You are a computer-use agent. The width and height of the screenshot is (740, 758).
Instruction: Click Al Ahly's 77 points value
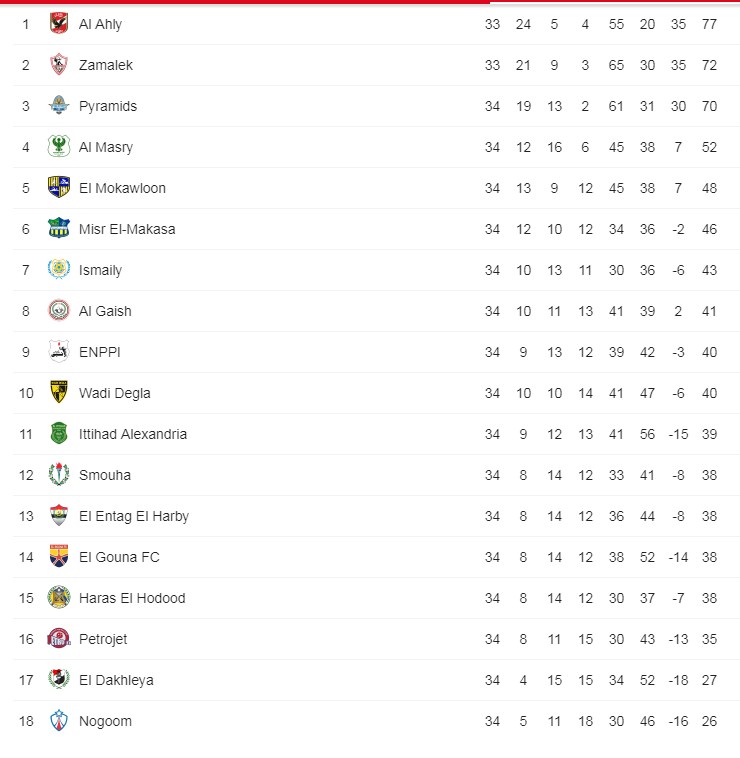point(709,24)
